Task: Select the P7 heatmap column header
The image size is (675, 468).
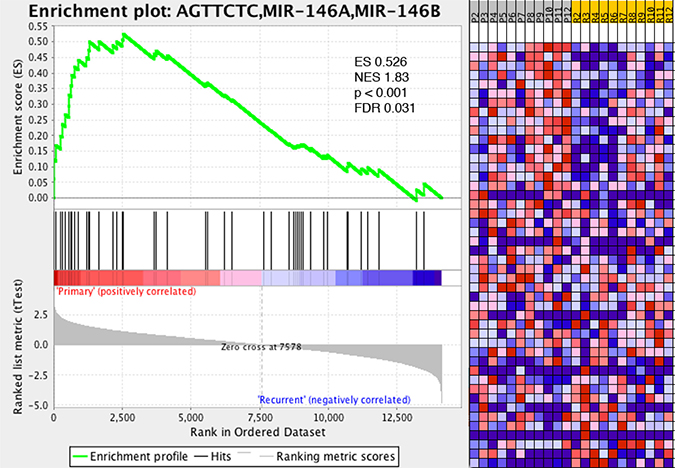Action: tap(520, 17)
